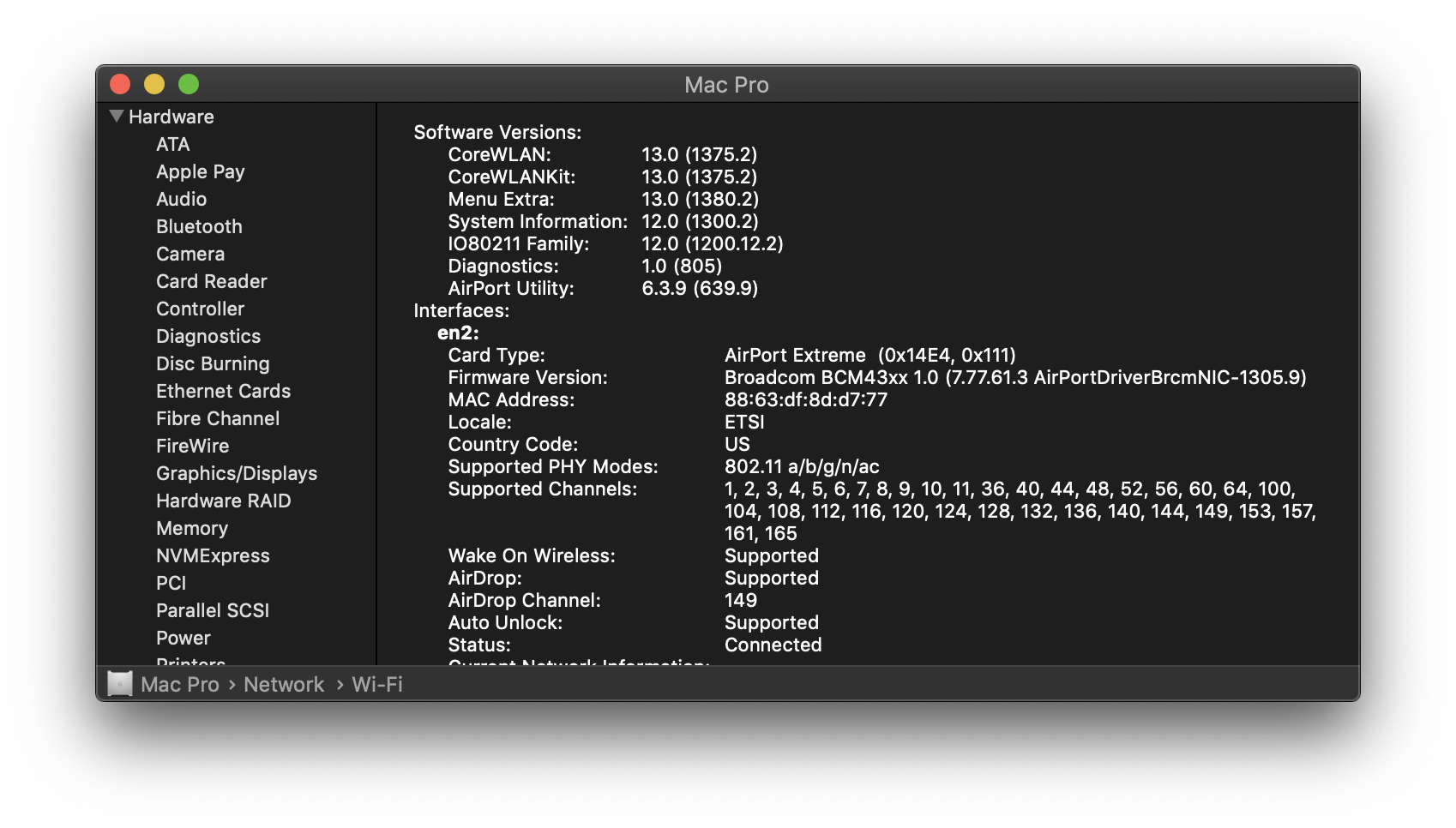This screenshot has width=1456, height=828.
Task: Click the AirDrop Channel value 149
Action: coord(741,600)
